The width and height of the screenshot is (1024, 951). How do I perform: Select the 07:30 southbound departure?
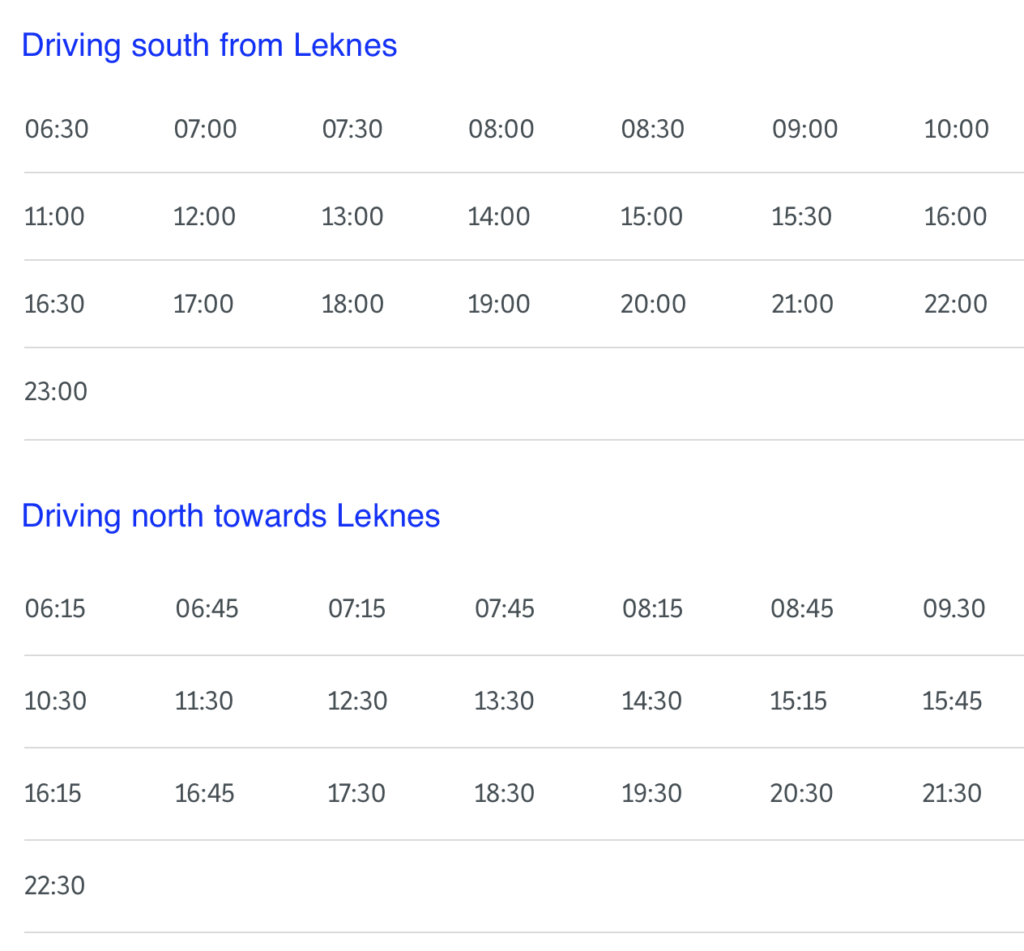coord(352,129)
